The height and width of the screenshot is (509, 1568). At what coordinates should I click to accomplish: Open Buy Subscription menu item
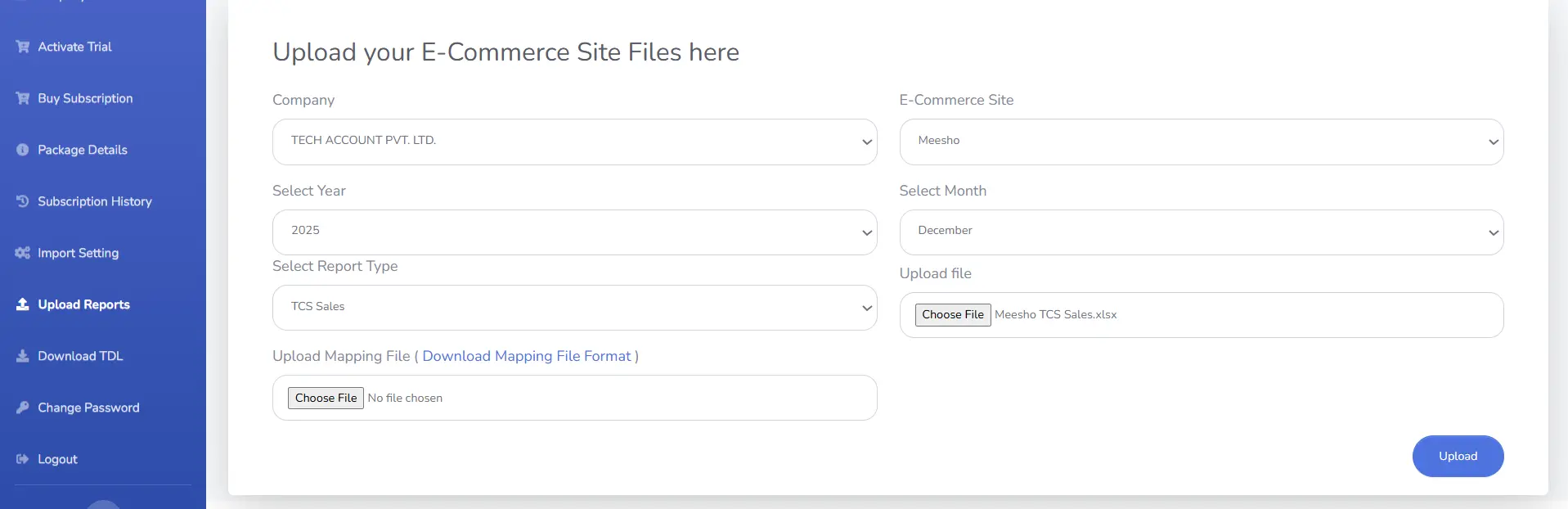point(85,98)
